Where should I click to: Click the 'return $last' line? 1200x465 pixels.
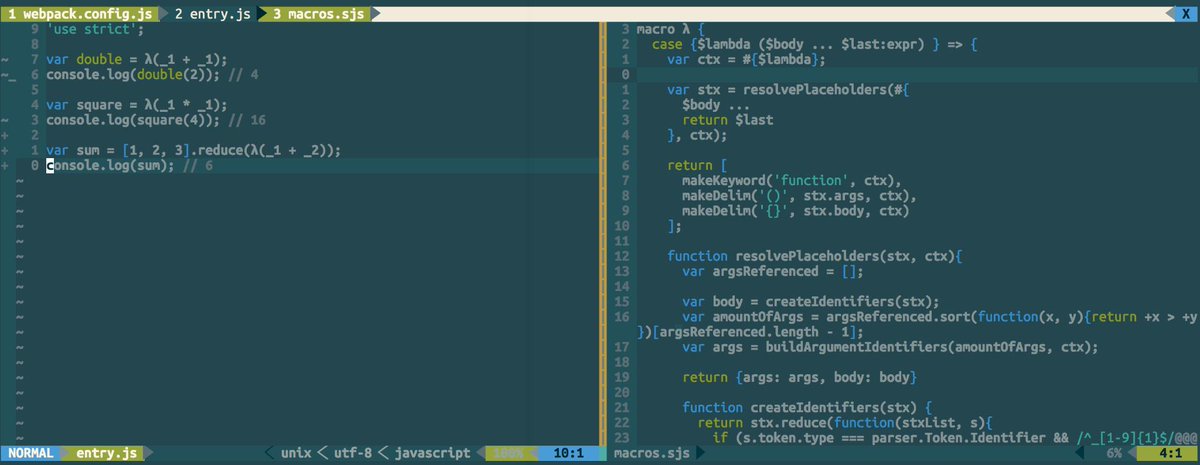click(x=728, y=120)
